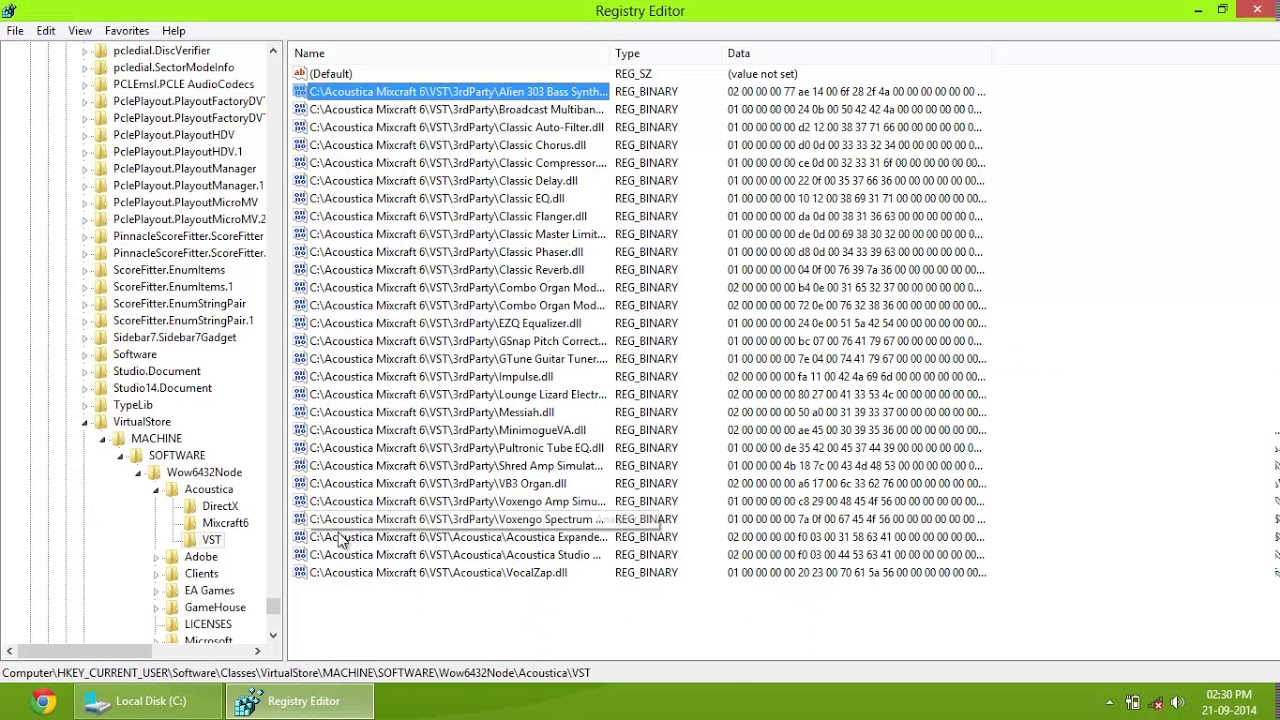Click binary icon of VocalZap.dll
The width and height of the screenshot is (1280, 720).
tap(300, 573)
